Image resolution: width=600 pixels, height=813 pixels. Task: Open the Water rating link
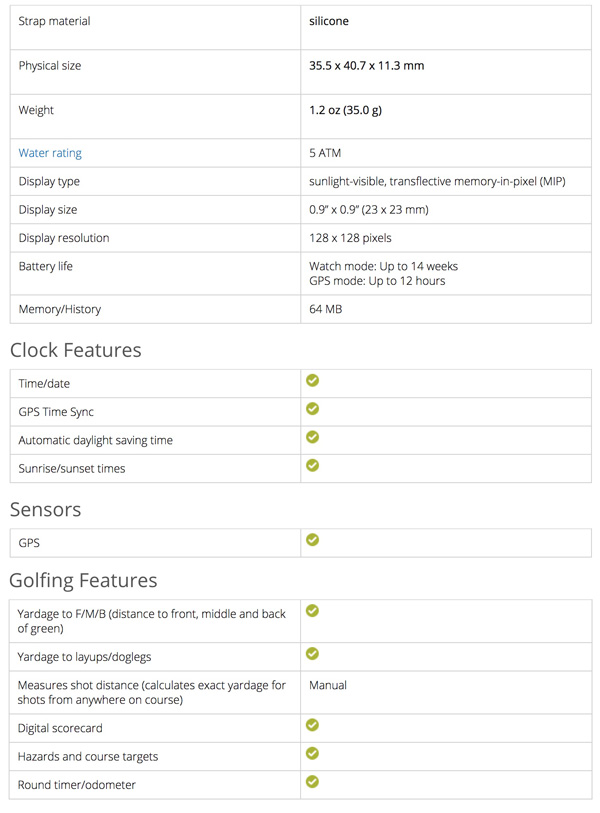coord(50,153)
